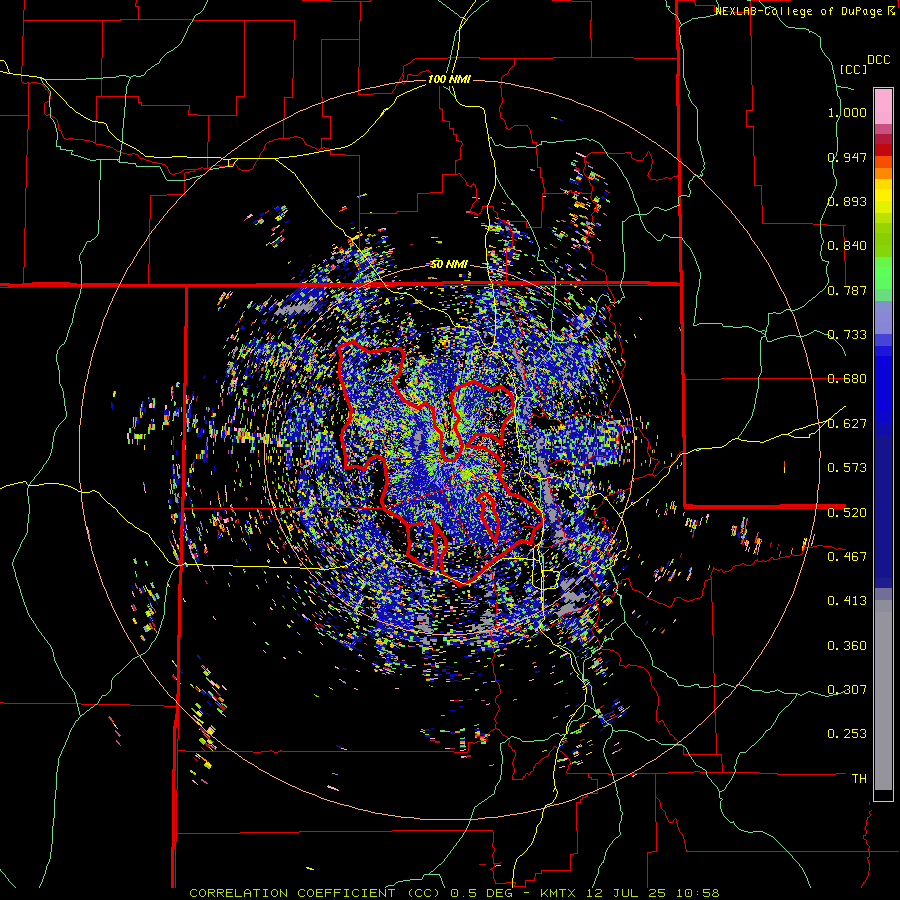The image size is (900, 900).
Task: Click the 0.627 value on the color scale
Action: [847, 424]
